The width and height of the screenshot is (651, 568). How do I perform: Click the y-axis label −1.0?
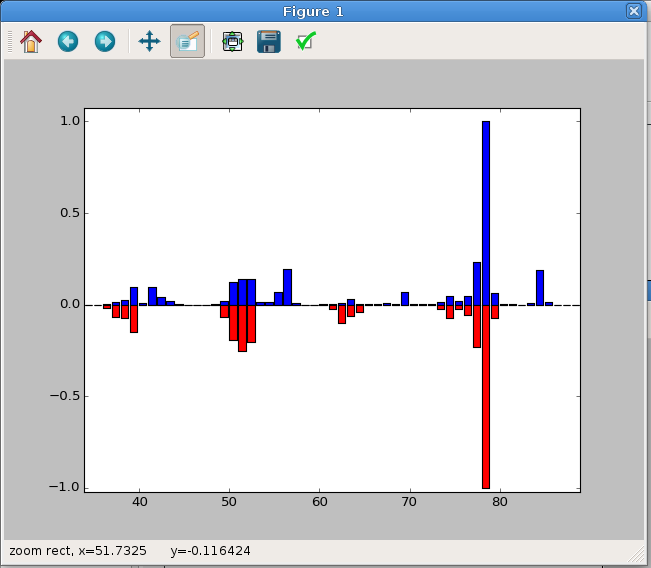click(65, 487)
